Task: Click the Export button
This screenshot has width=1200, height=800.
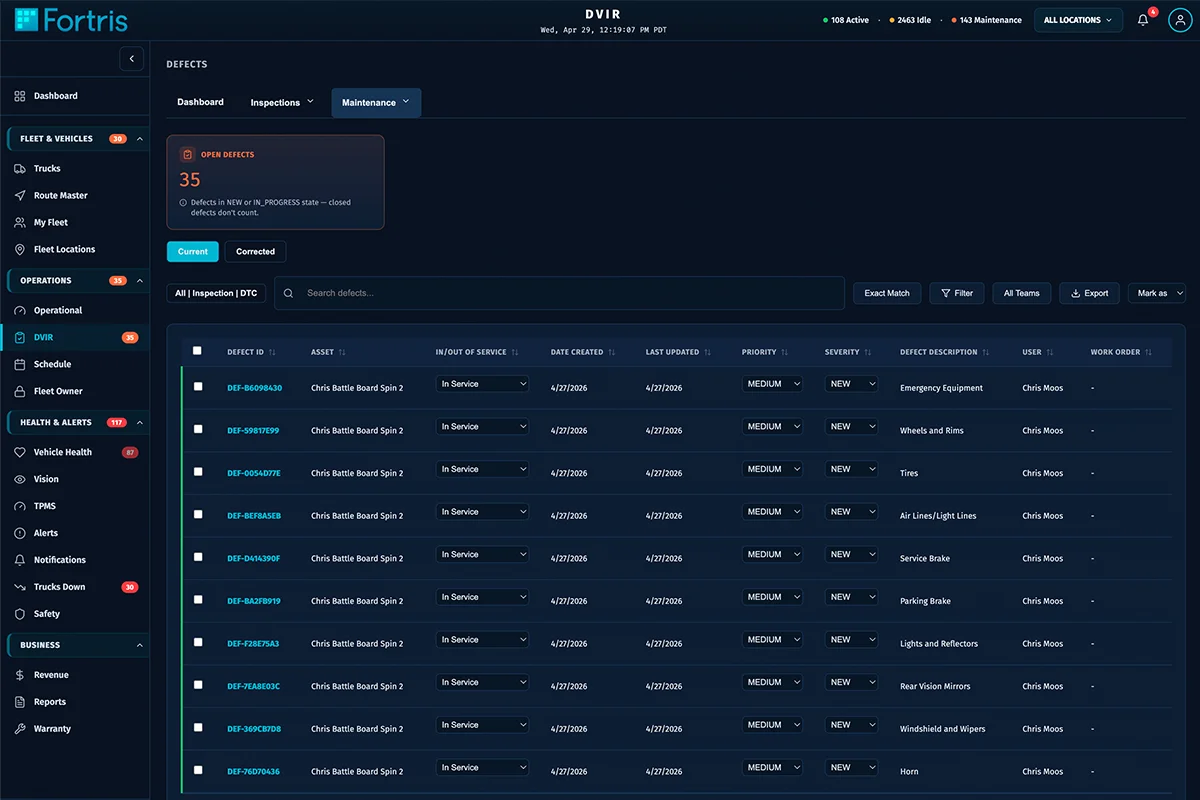Action: pyautogui.click(x=1089, y=293)
